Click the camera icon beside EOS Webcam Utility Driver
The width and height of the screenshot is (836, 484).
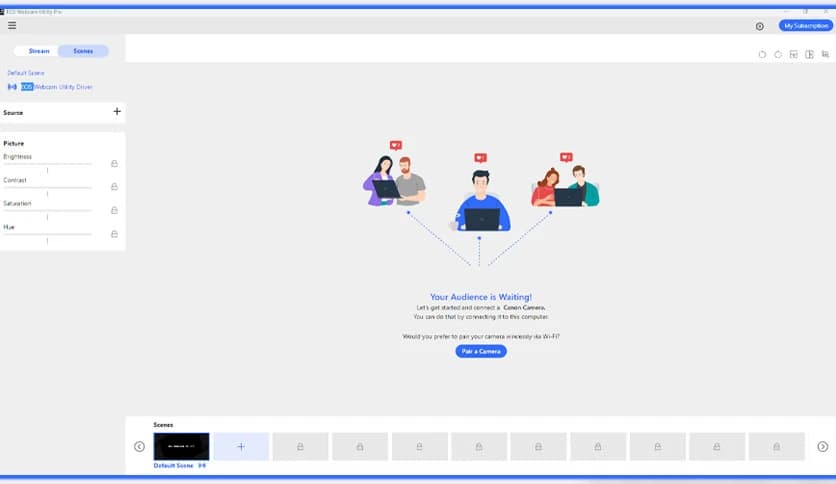[12, 87]
